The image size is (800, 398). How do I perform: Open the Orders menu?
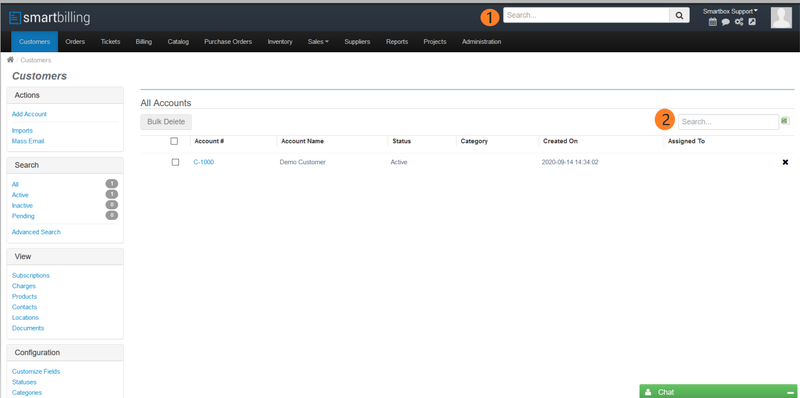pos(75,42)
